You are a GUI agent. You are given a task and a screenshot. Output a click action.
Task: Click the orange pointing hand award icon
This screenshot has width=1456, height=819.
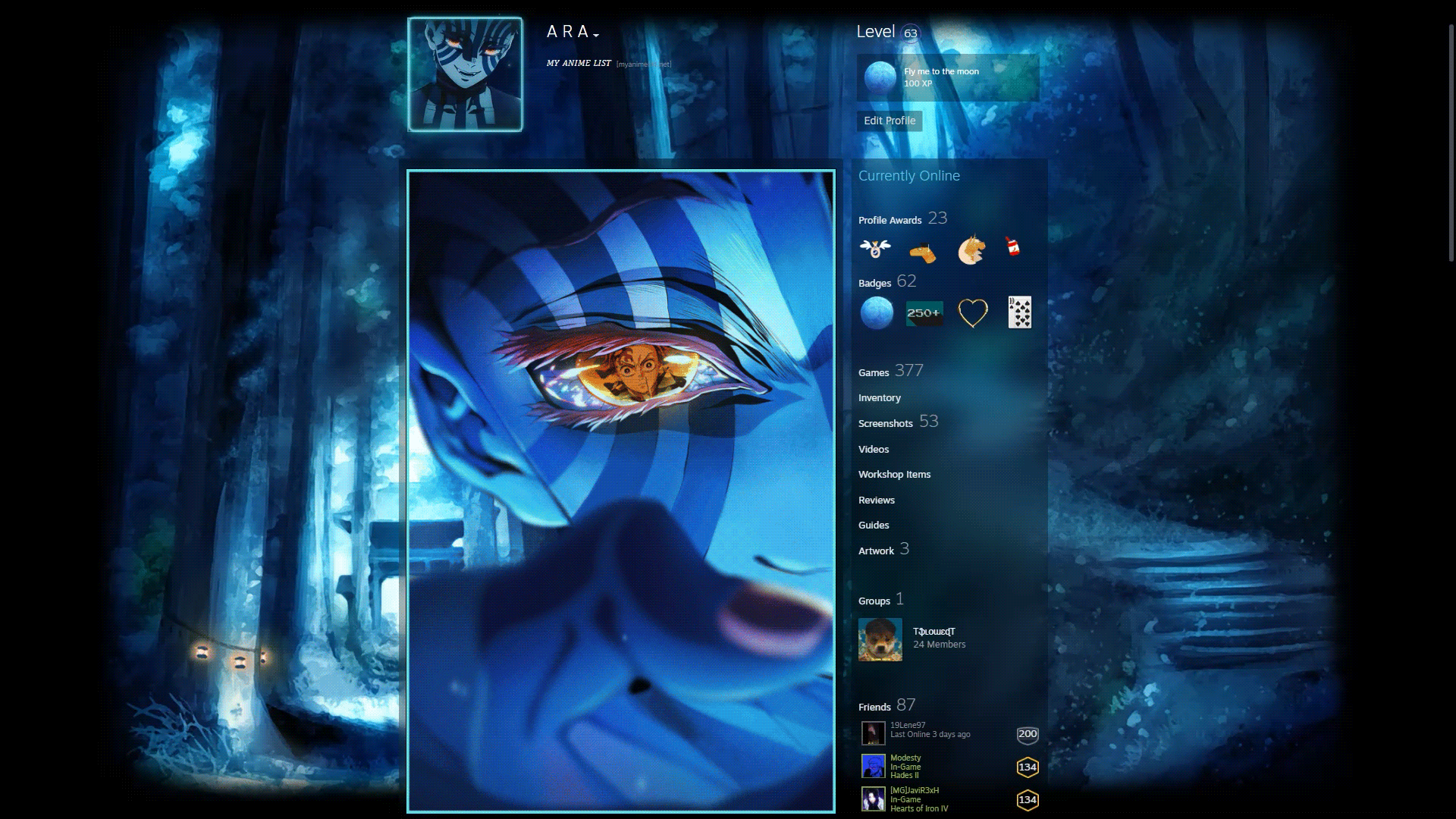pyautogui.click(x=923, y=252)
